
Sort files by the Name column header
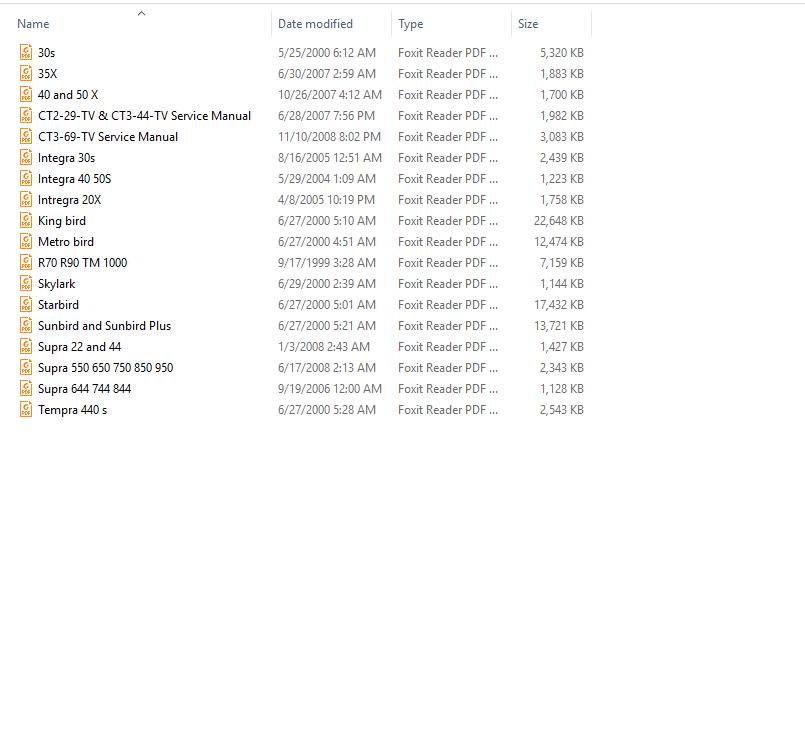coord(33,24)
